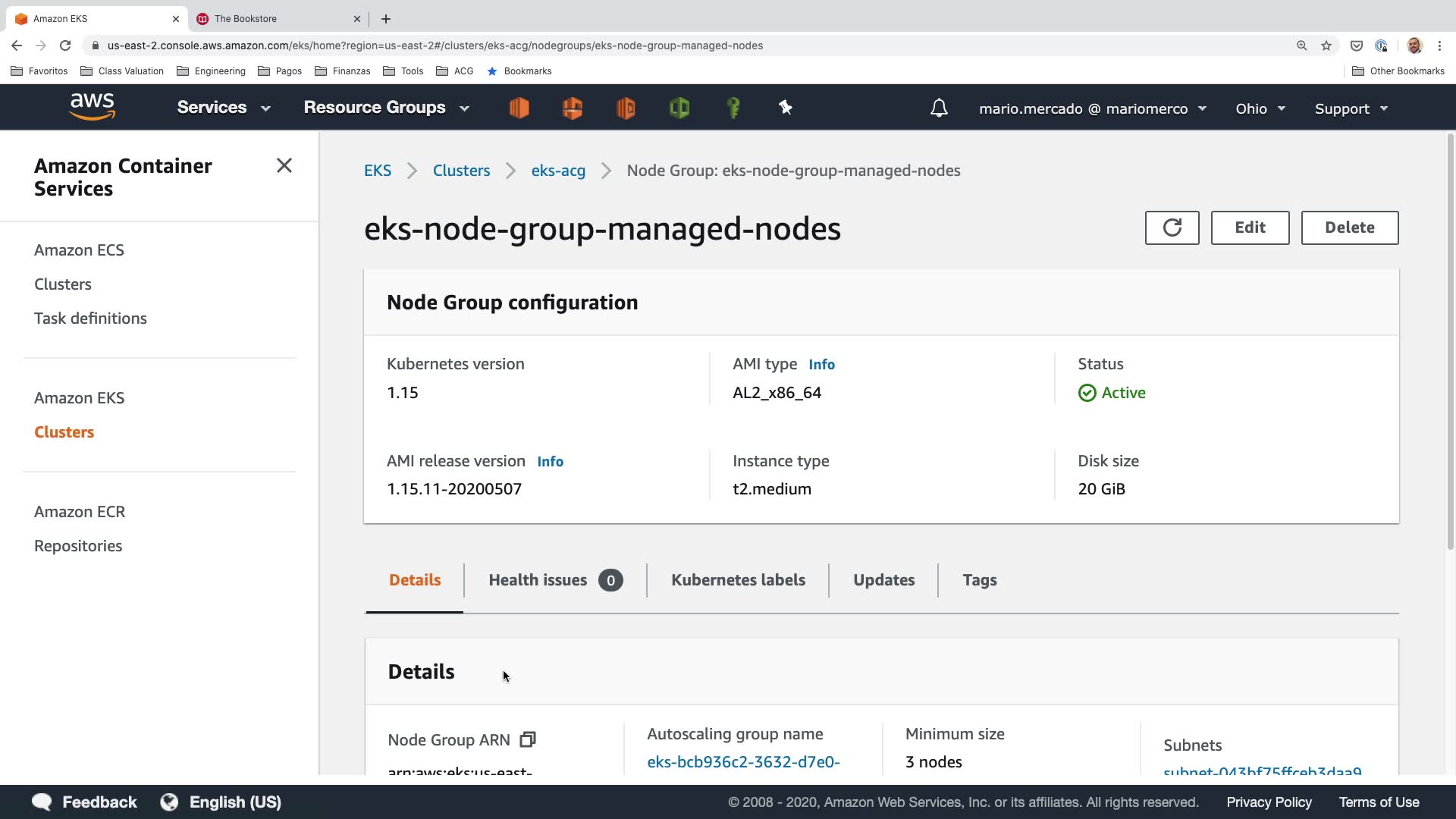Click the browser address bar URL
The image size is (1456, 819).
click(435, 45)
